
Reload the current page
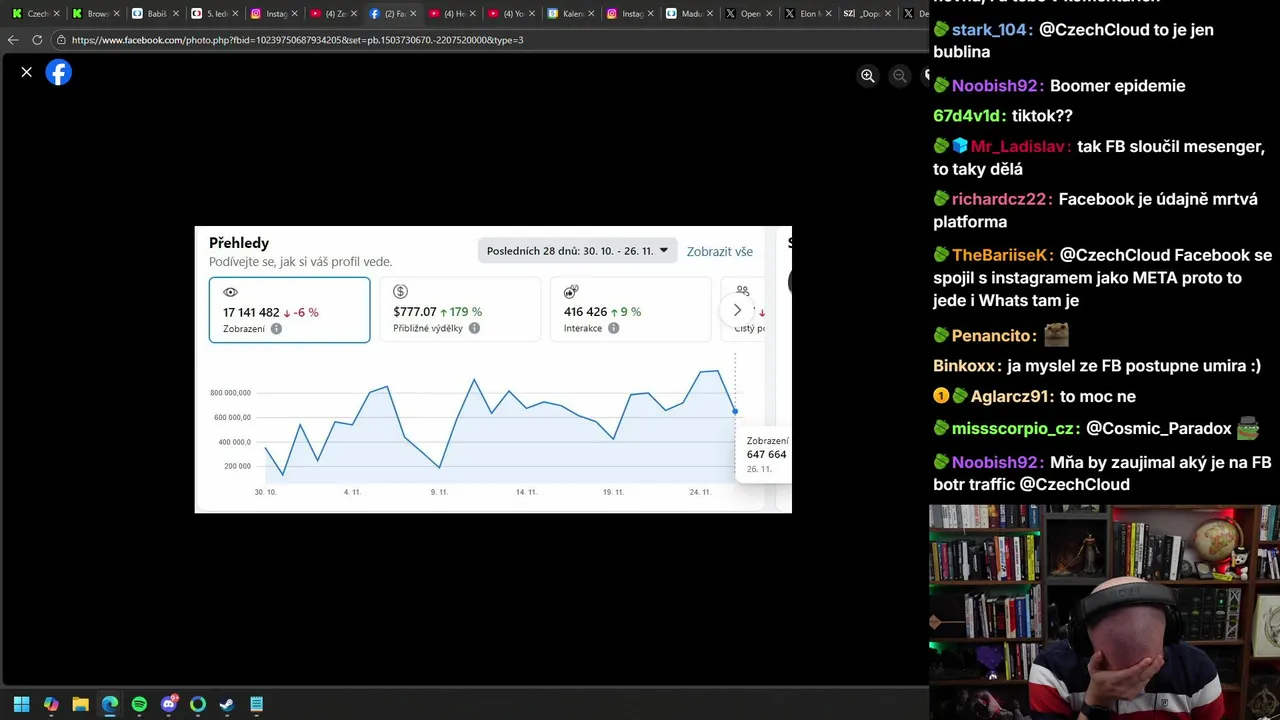(x=37, y=40)
